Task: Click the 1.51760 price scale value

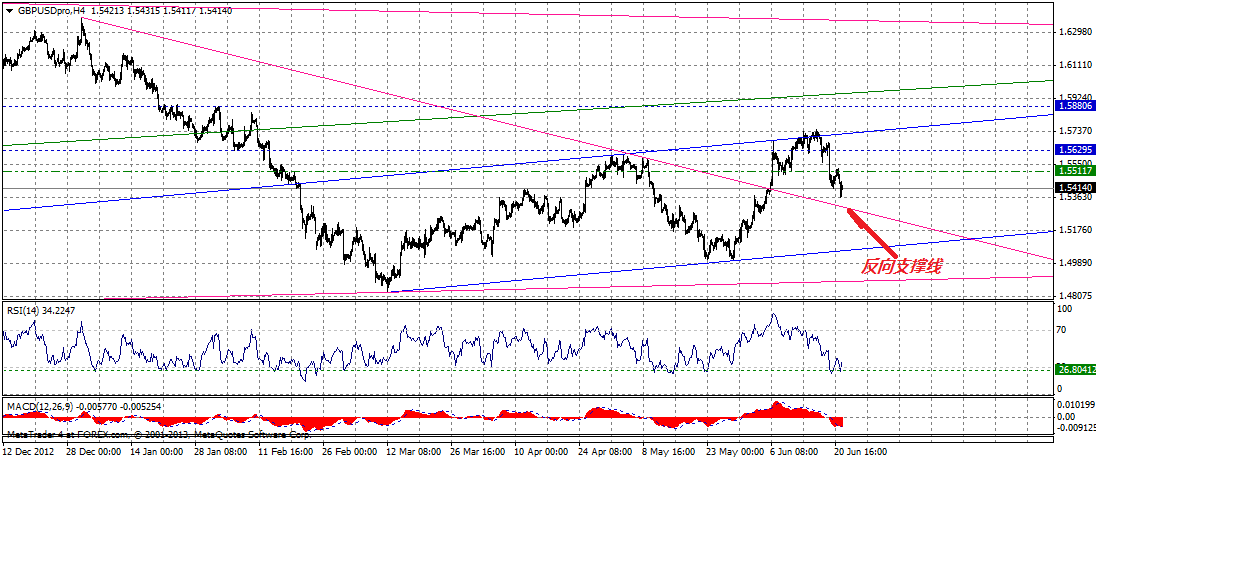Action: click(1075, 230)
